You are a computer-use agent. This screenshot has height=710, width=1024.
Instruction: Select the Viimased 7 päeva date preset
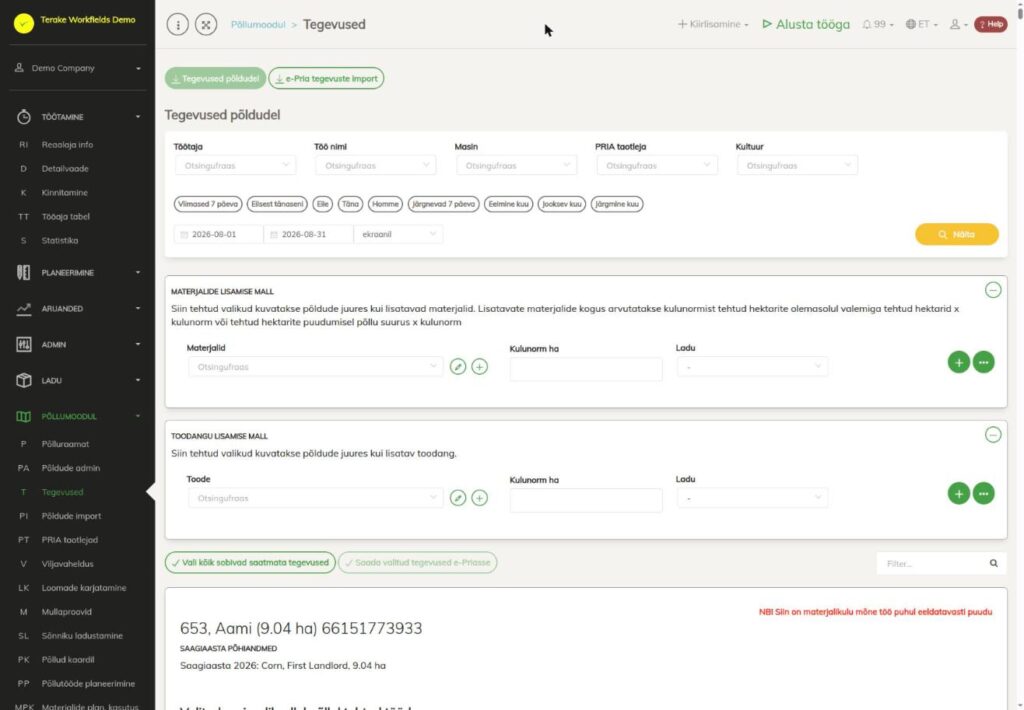pos(208,204)
